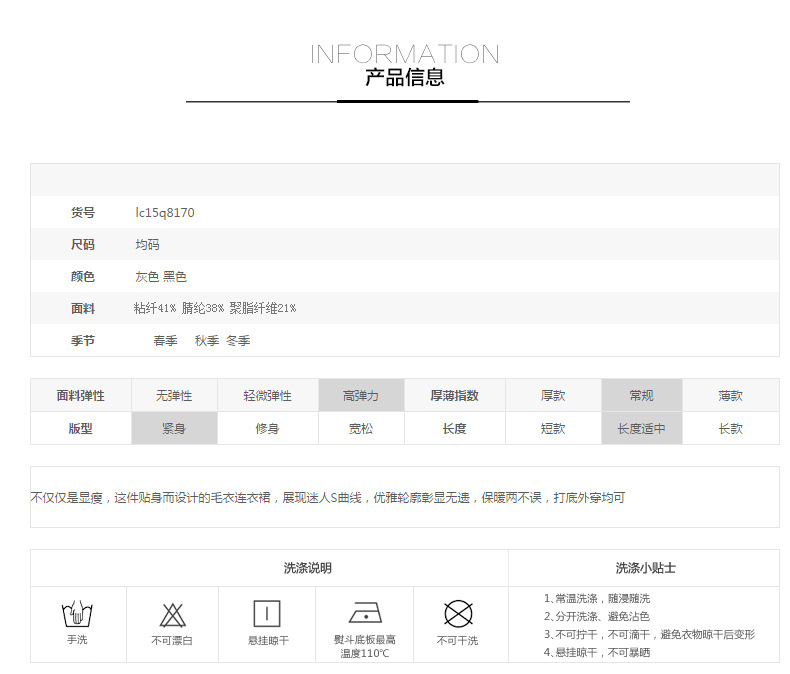Click the 洗涤小贴士 column header
This screenshot has height=674, width=790.
(645, 568)
